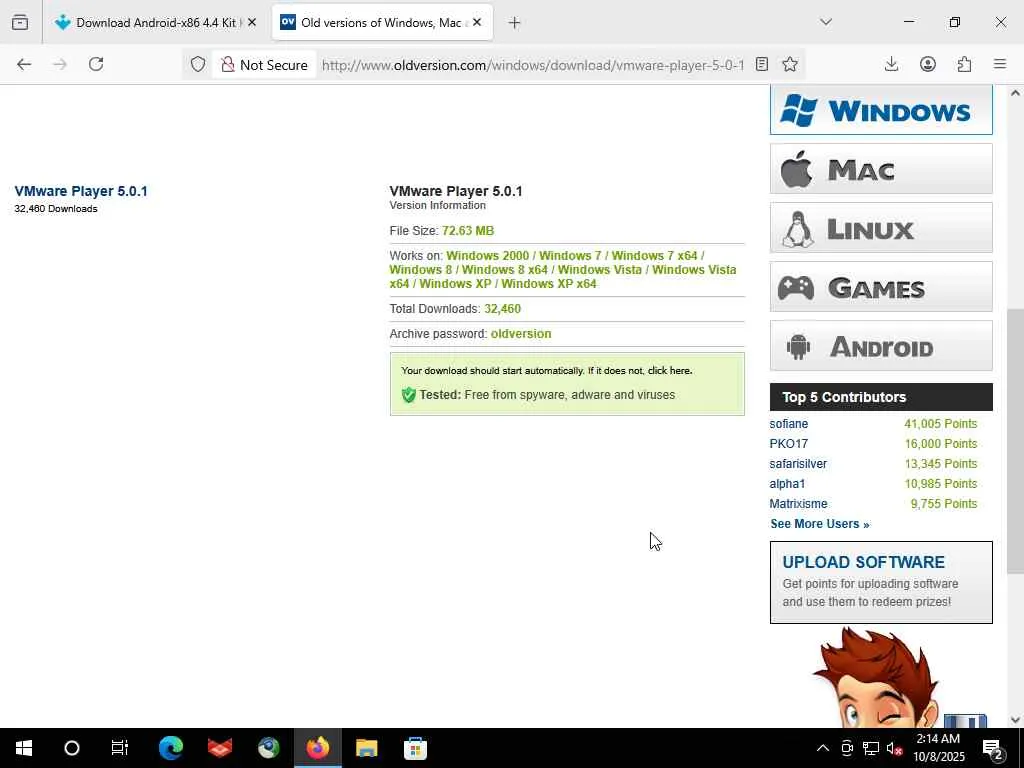Open a new tab with plus button

[x=515, y=23]
